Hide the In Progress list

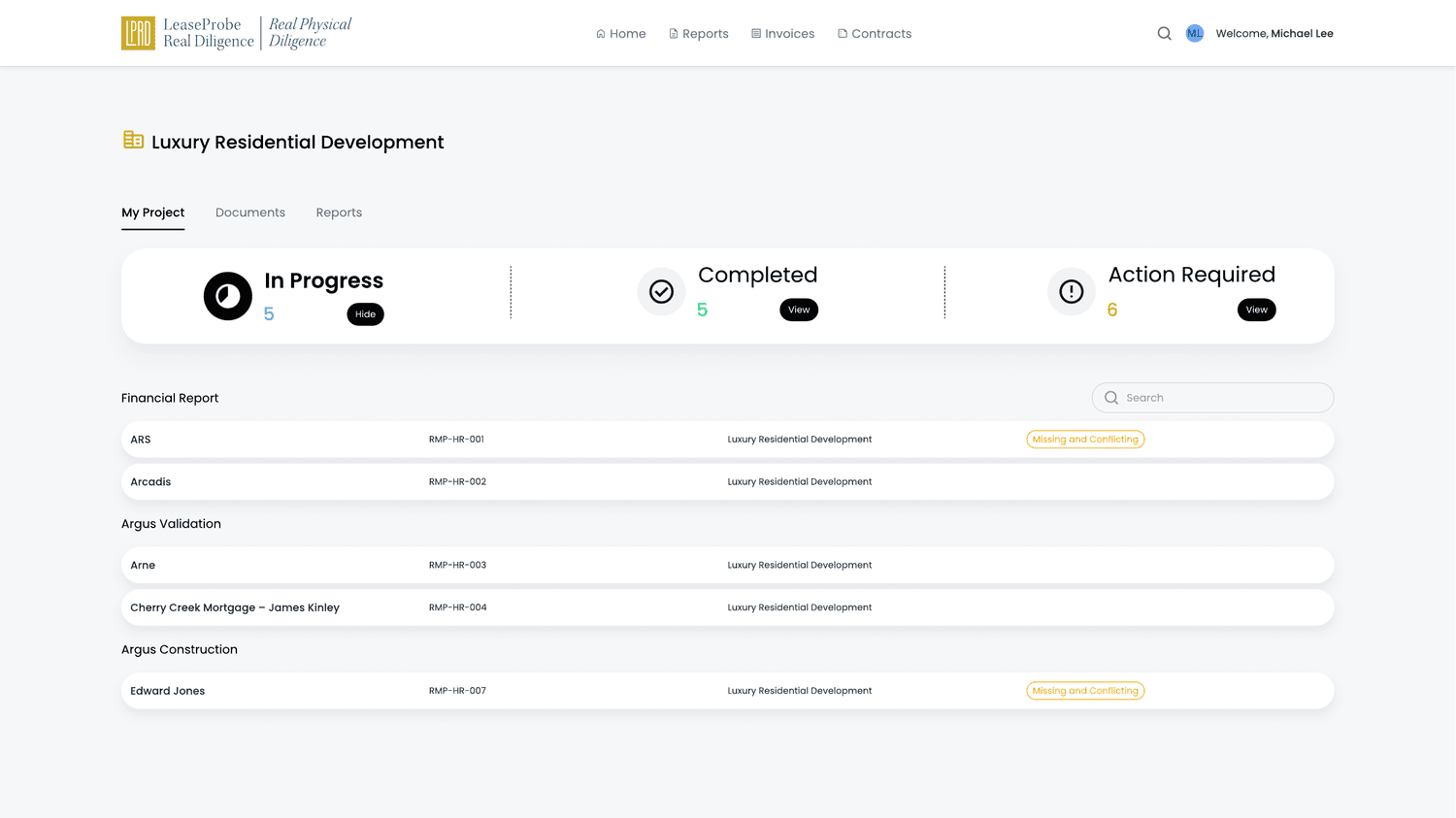click(365, 314)
